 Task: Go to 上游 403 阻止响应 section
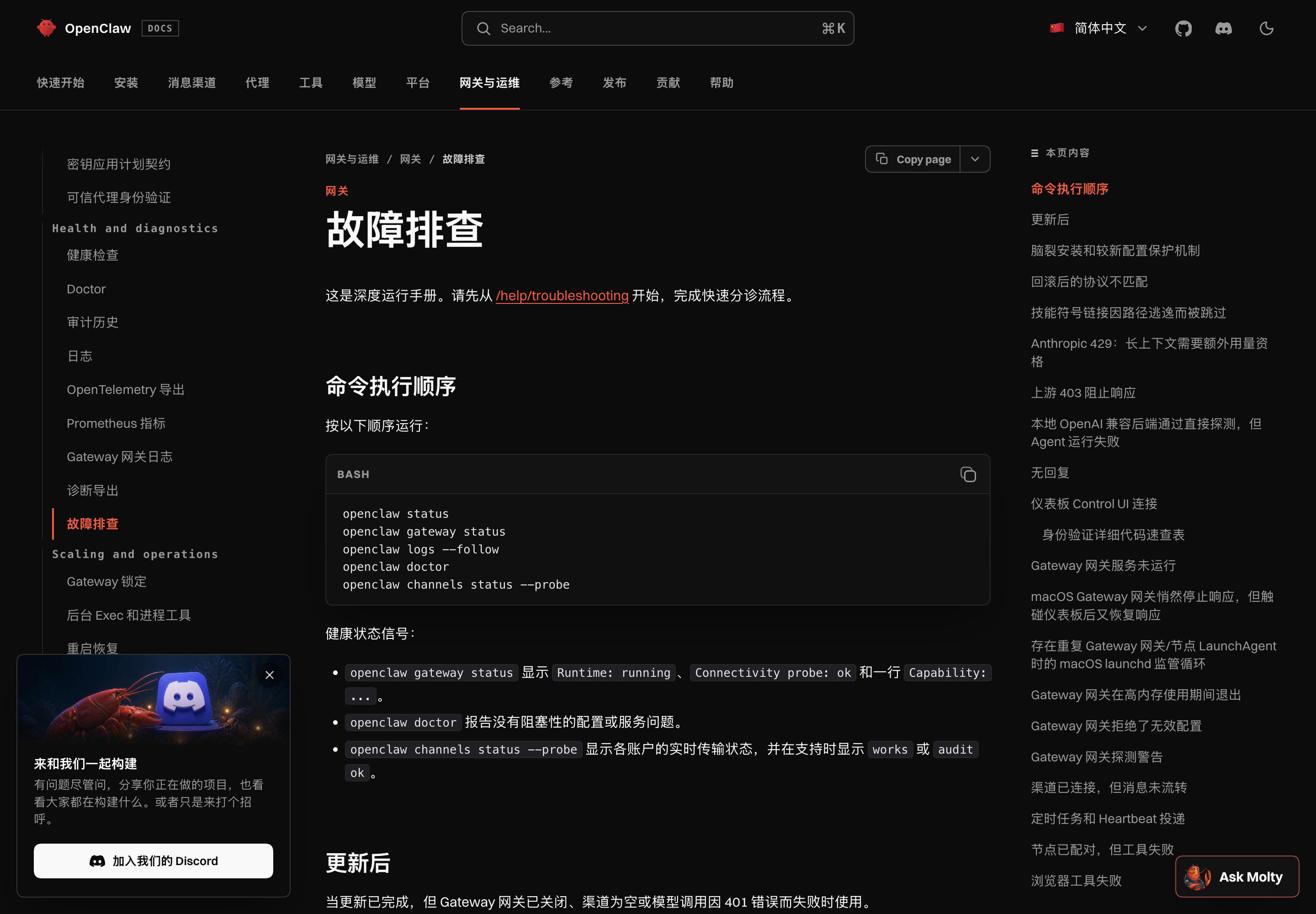1083,393
